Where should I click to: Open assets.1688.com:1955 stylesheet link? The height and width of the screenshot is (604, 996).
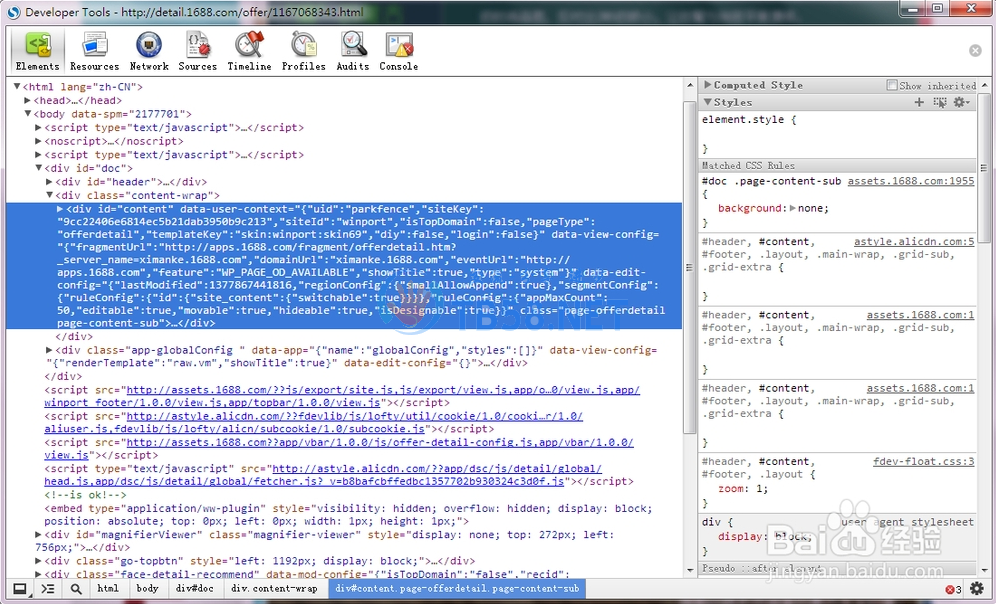911,181
